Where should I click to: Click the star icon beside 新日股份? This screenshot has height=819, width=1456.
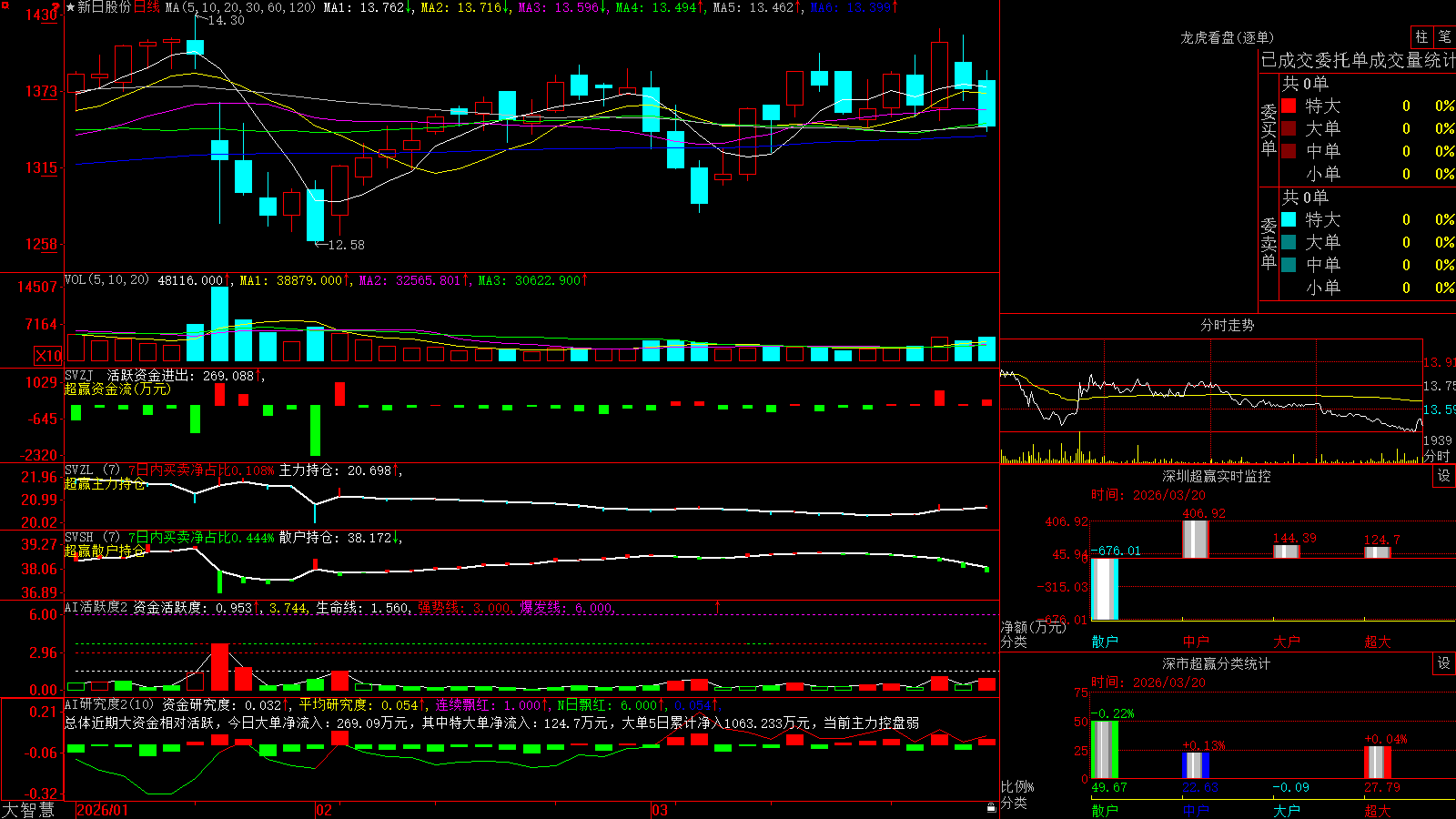pyautogui.click(x=70, y=7)
